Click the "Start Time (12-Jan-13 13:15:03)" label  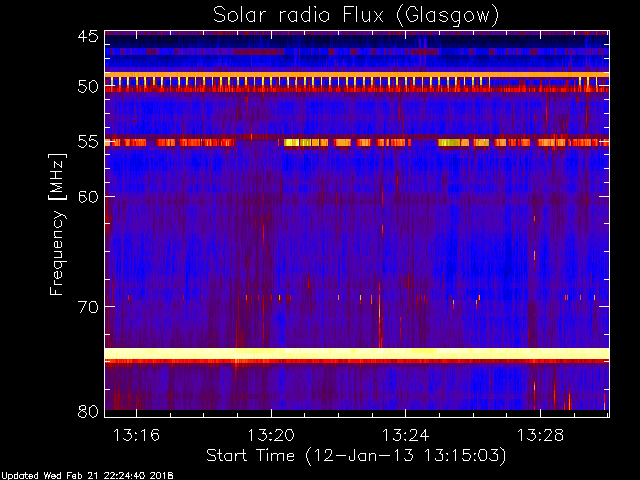point(356,456)
